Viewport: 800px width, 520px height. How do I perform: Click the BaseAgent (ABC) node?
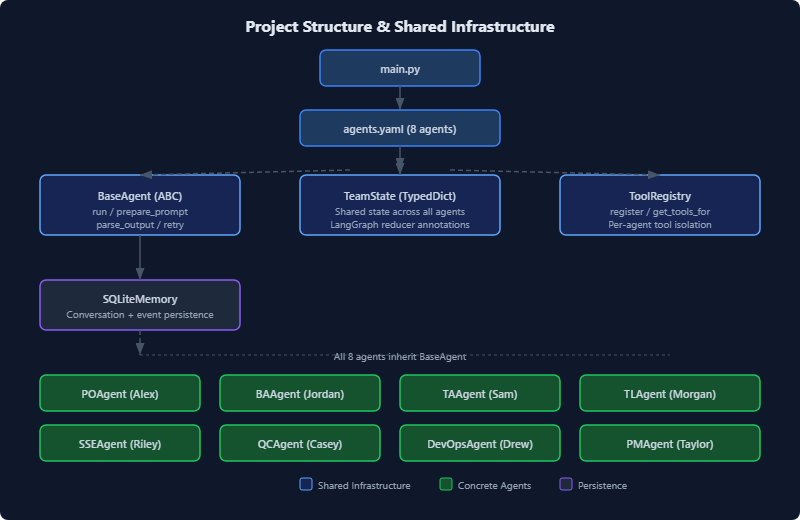tap(140, 205)
